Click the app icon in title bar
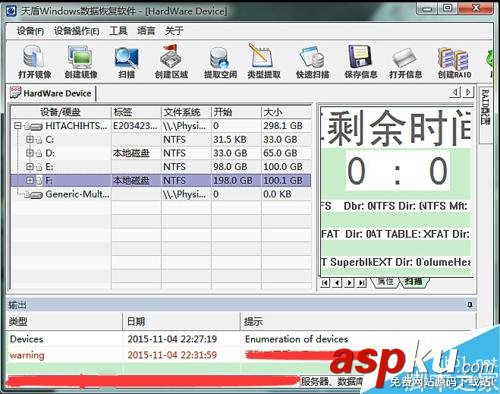 pos(11,11)
